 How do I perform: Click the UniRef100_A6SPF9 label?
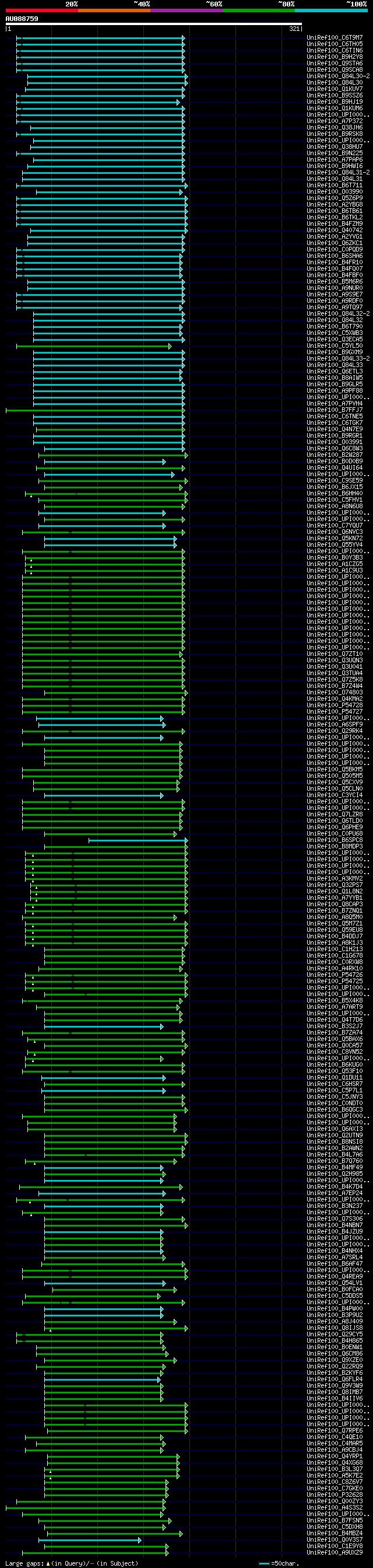pyautogui.click(x=335, y=724)
